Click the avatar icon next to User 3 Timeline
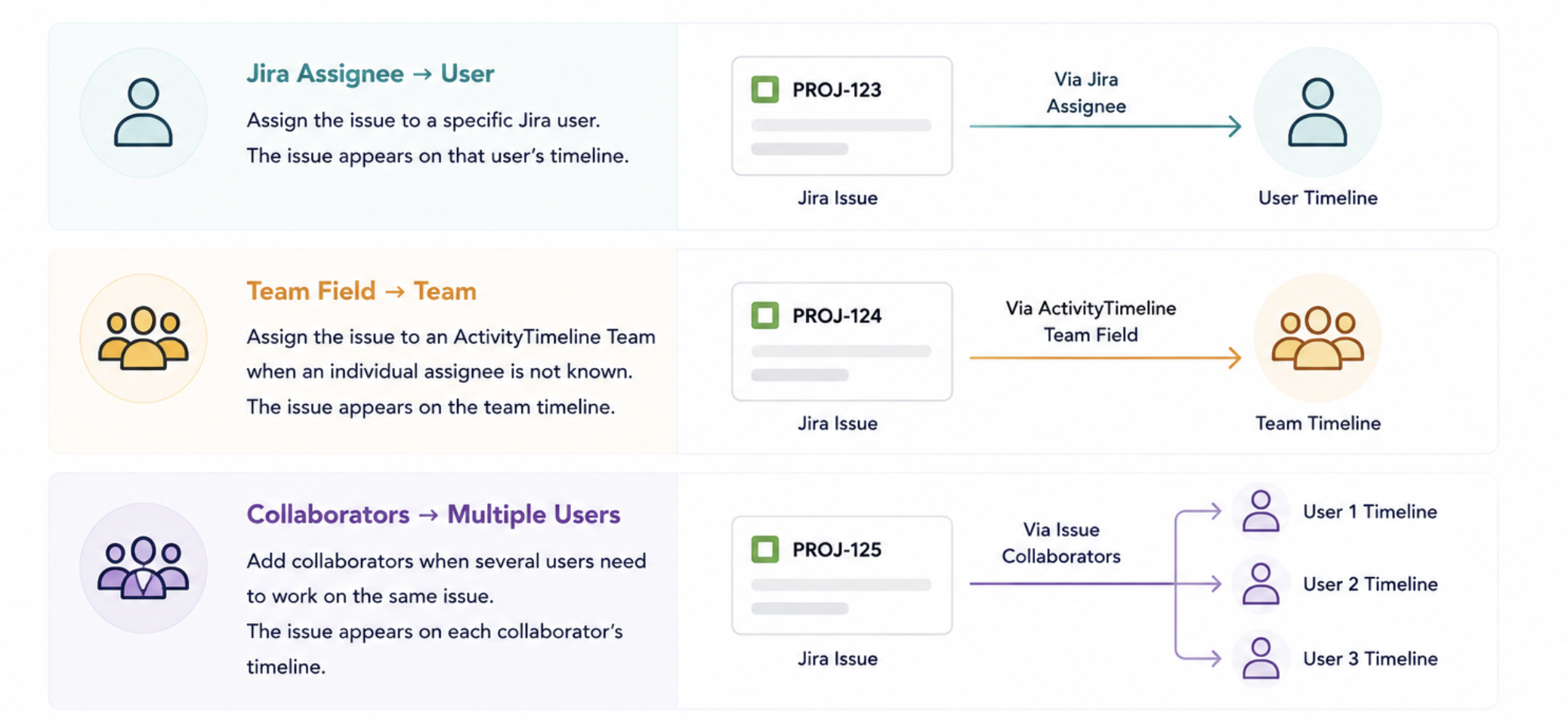This screenshot has width=1568, height=719. pyautogui.click(x=1261, y=658)
